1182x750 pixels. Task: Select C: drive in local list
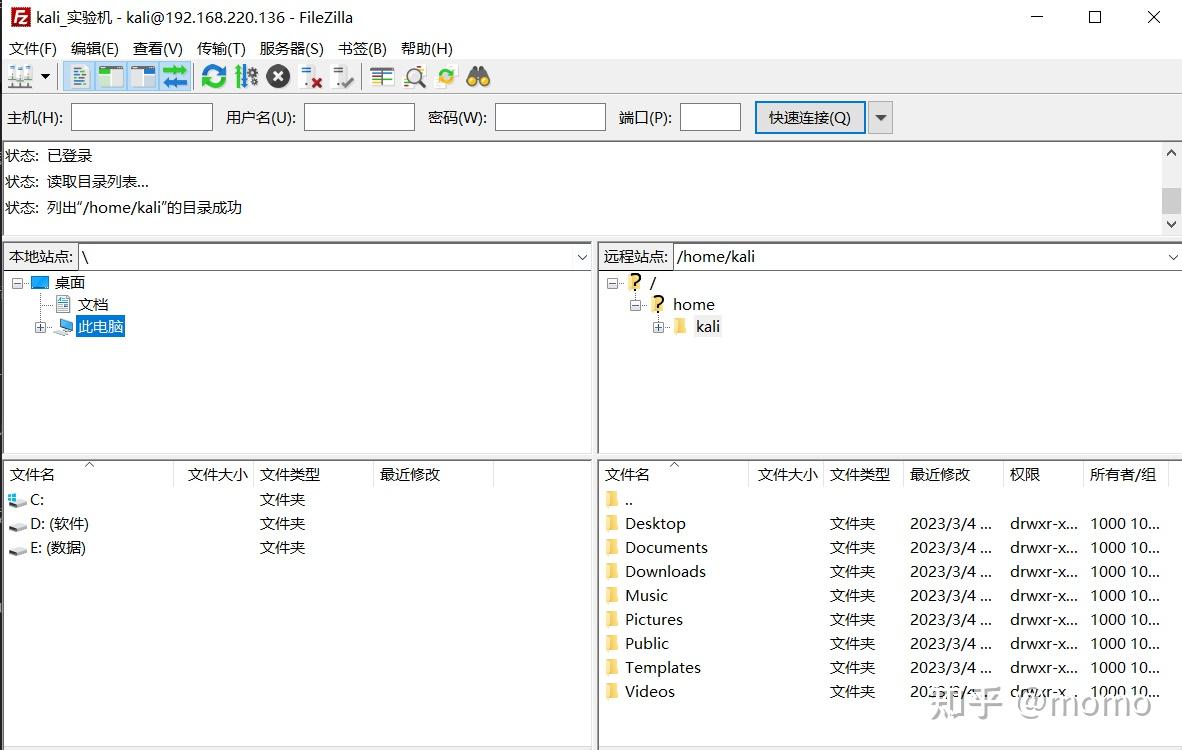pyautogui.click(x=37, y=499)
